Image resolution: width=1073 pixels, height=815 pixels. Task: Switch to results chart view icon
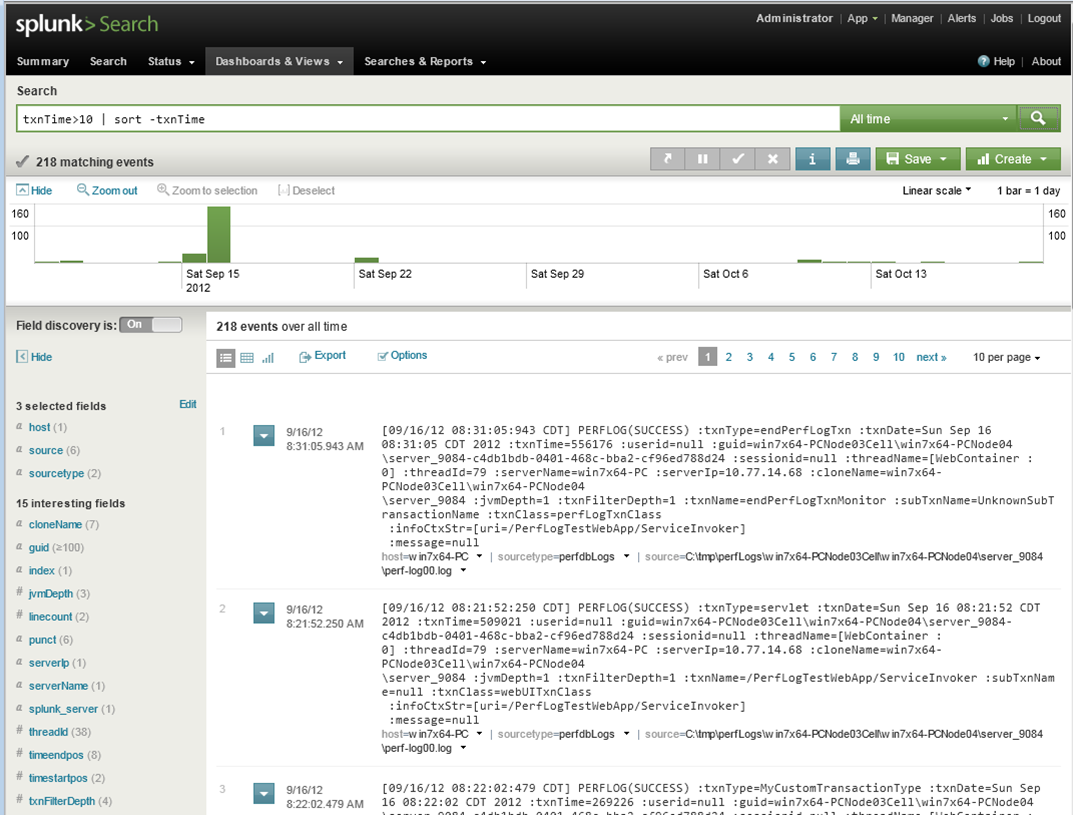(x=268, y=357)
